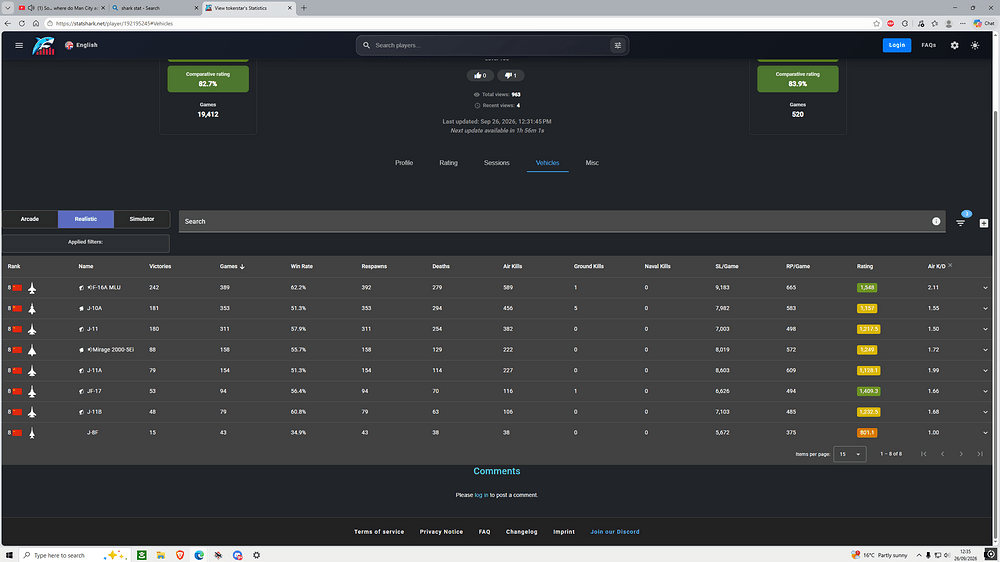This screenshot has width=1000, height=562.
Task: Open Privacy Notice link
Action: click(441, 531)
